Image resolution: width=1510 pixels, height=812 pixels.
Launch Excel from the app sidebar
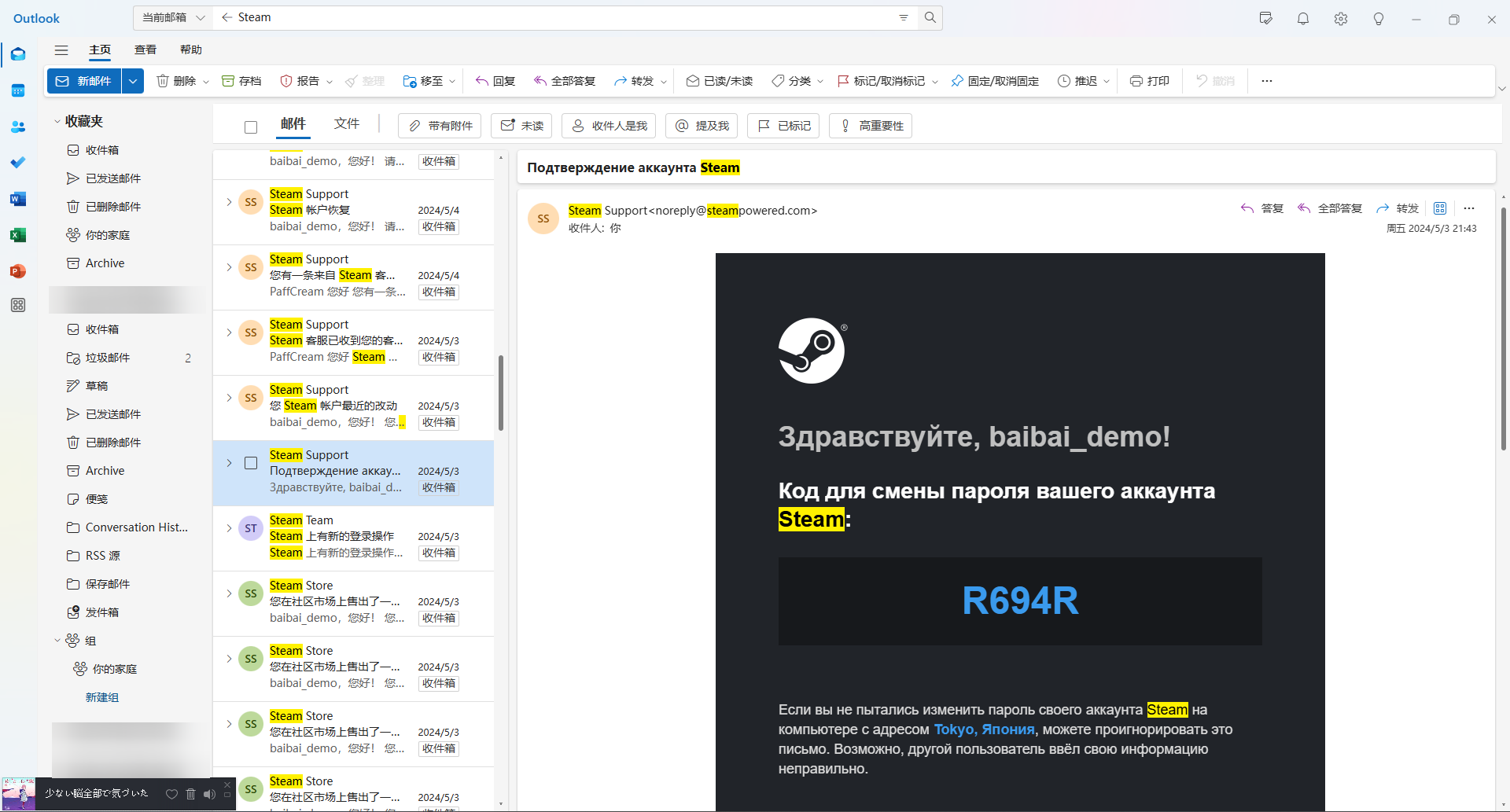pyautogui.click(x=18, y=235)
